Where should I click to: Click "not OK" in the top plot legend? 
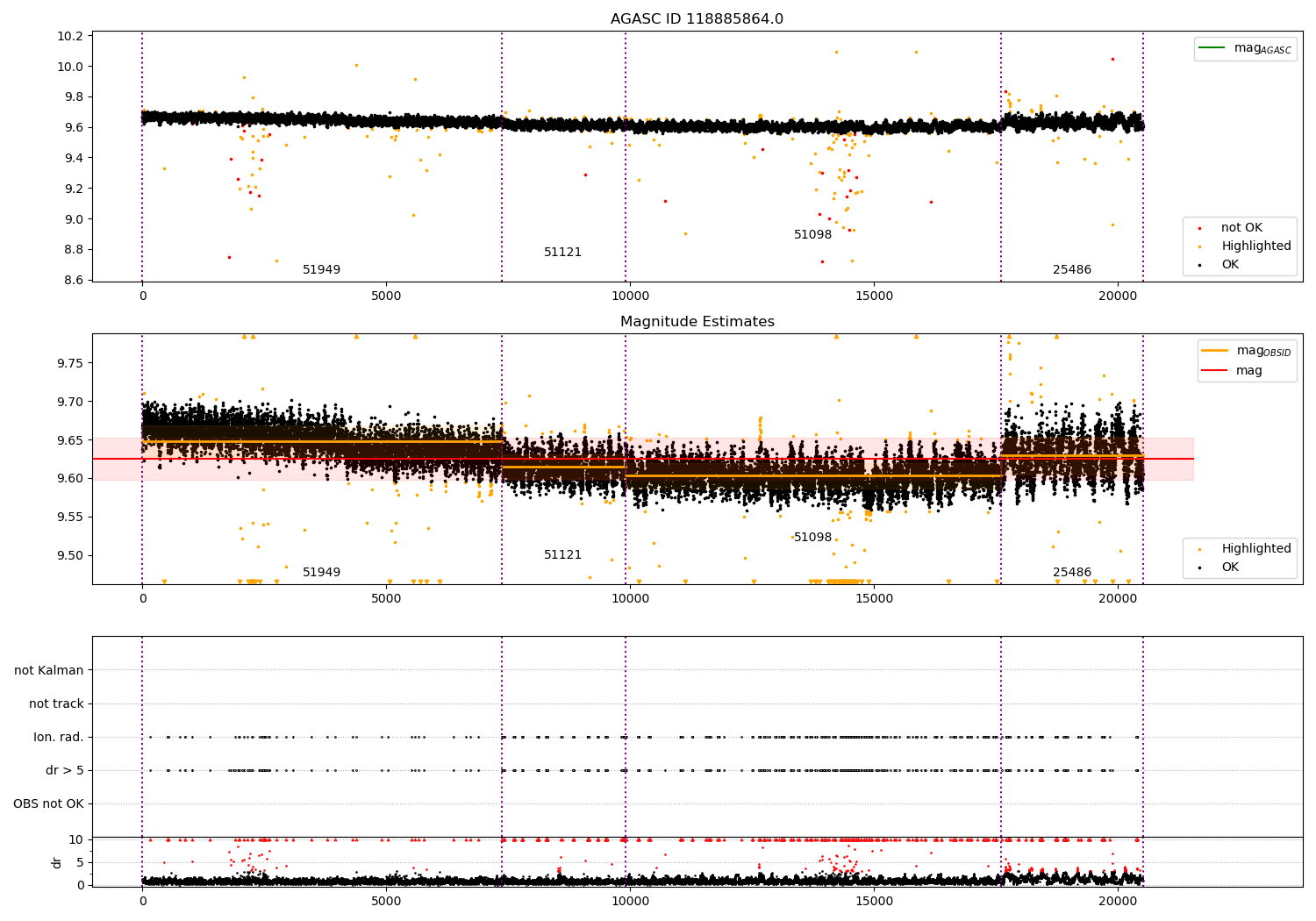tap(1241, 228)
